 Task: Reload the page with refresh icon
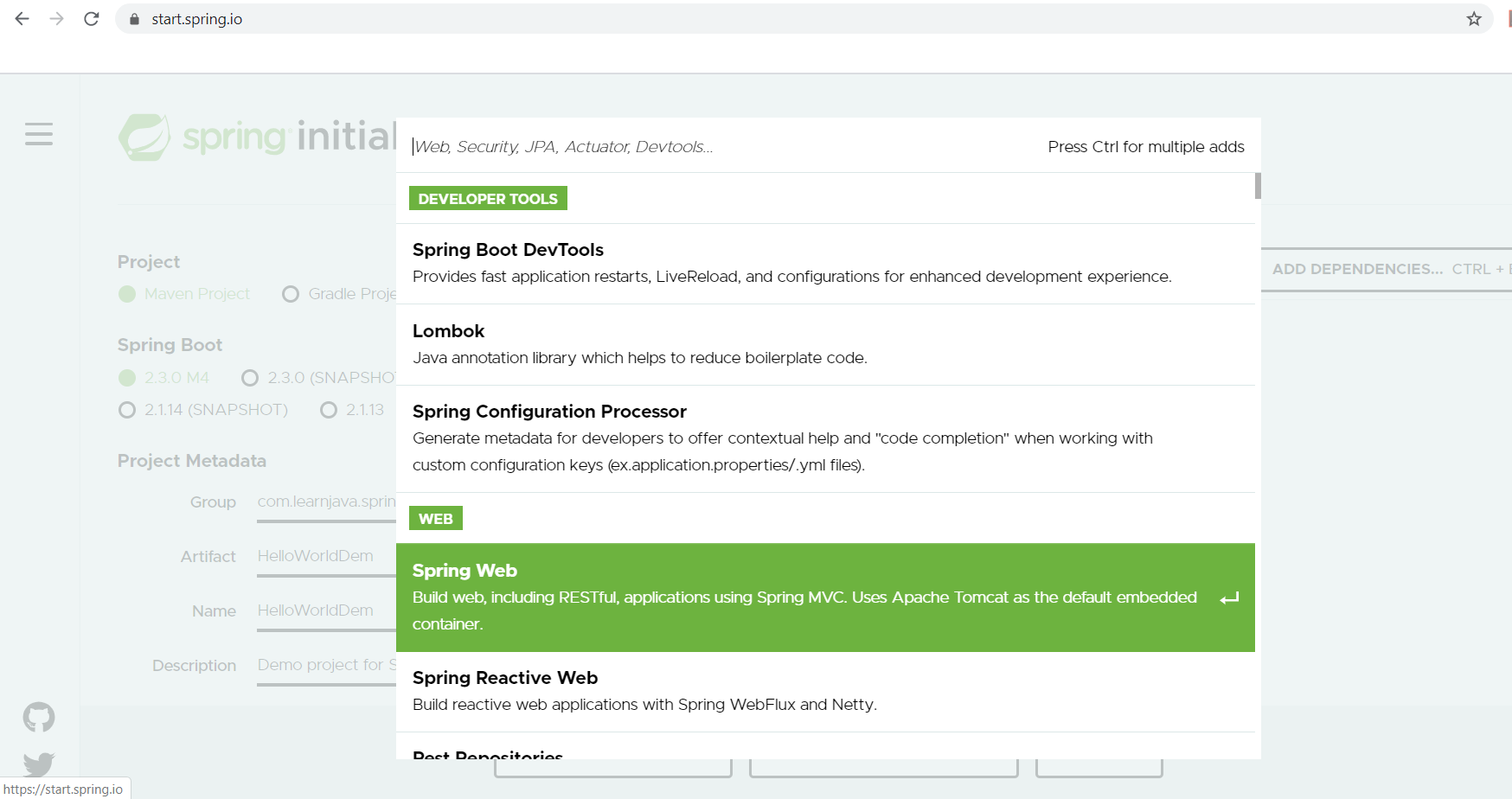[x=91, y=19]
